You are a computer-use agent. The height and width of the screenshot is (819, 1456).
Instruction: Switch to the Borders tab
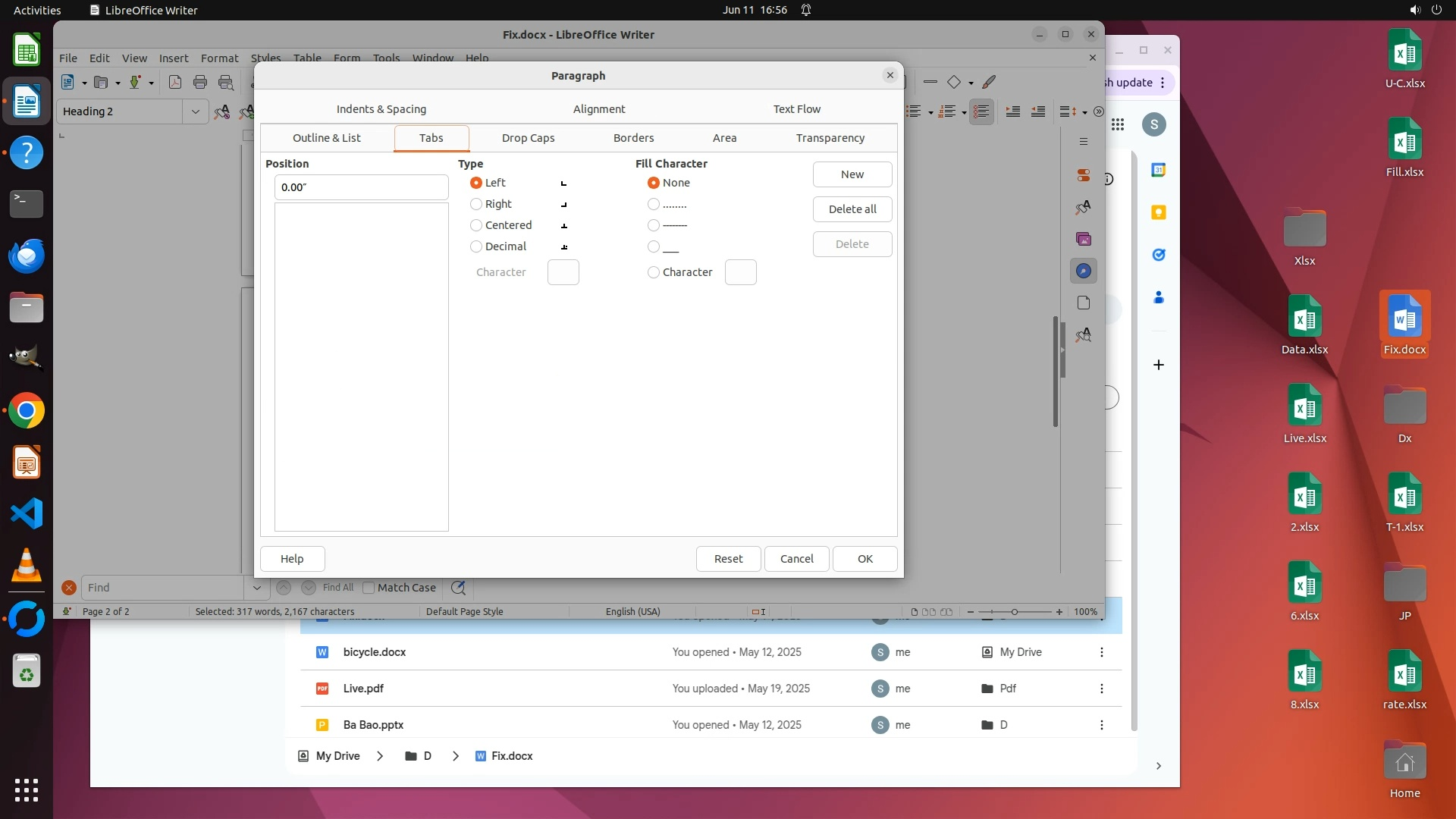click(633, 138)
